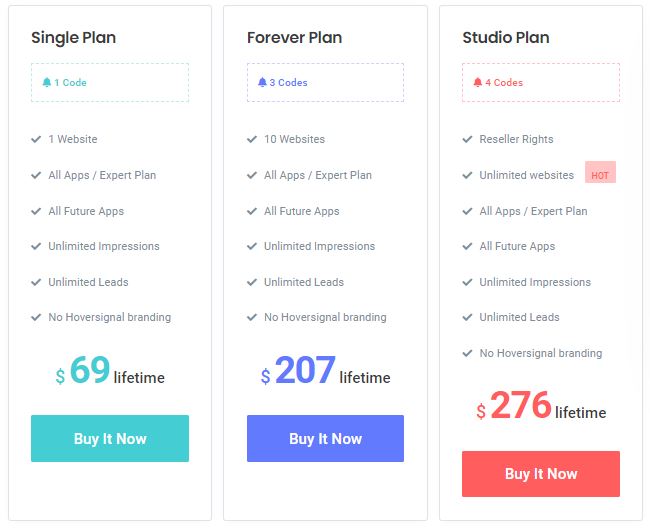The height and width of the screenshot is (529, 650).
Task: Click the teal dollar sign before 69
Action: pos(60,376)
